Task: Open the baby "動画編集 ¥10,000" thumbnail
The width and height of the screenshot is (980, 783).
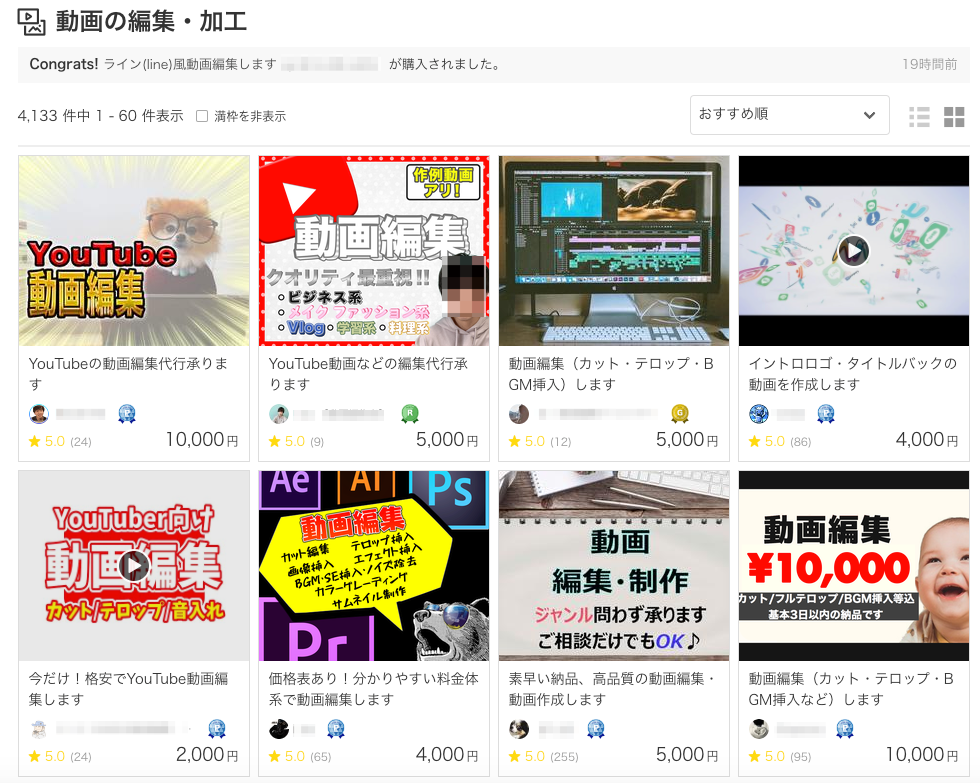Action: click(x=854, y=566)
